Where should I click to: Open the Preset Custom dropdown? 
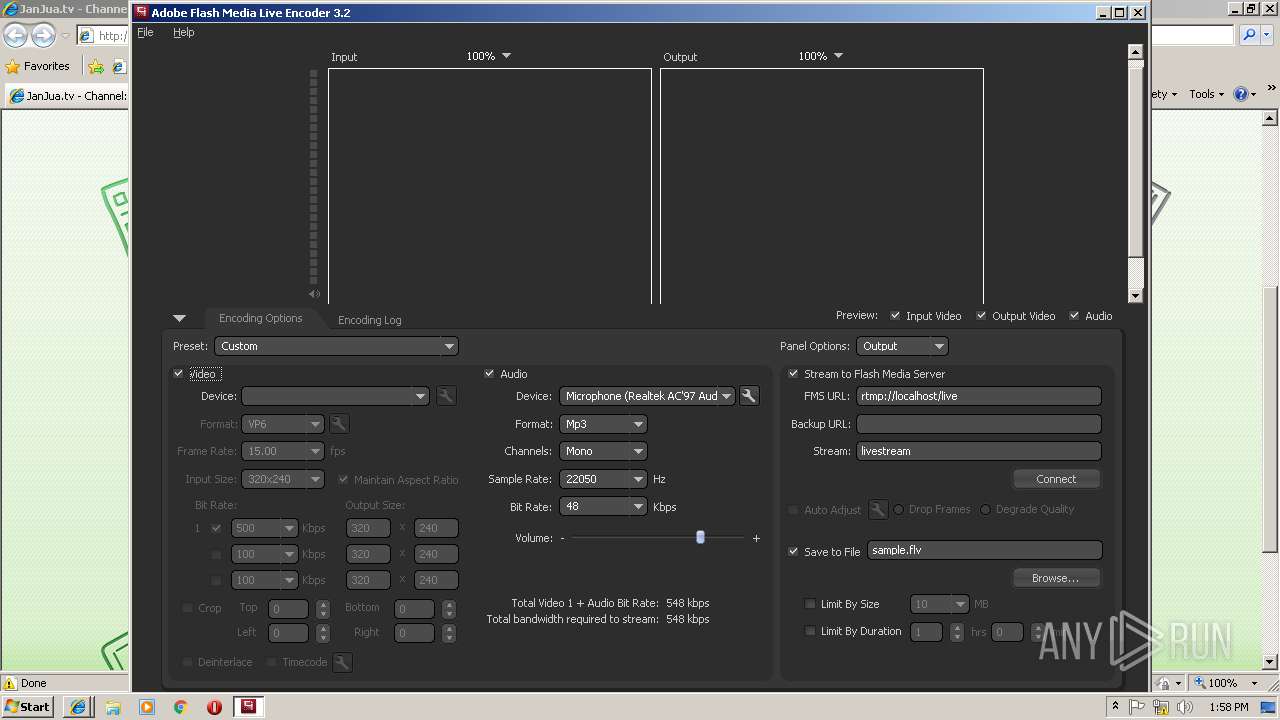(336, 346)
